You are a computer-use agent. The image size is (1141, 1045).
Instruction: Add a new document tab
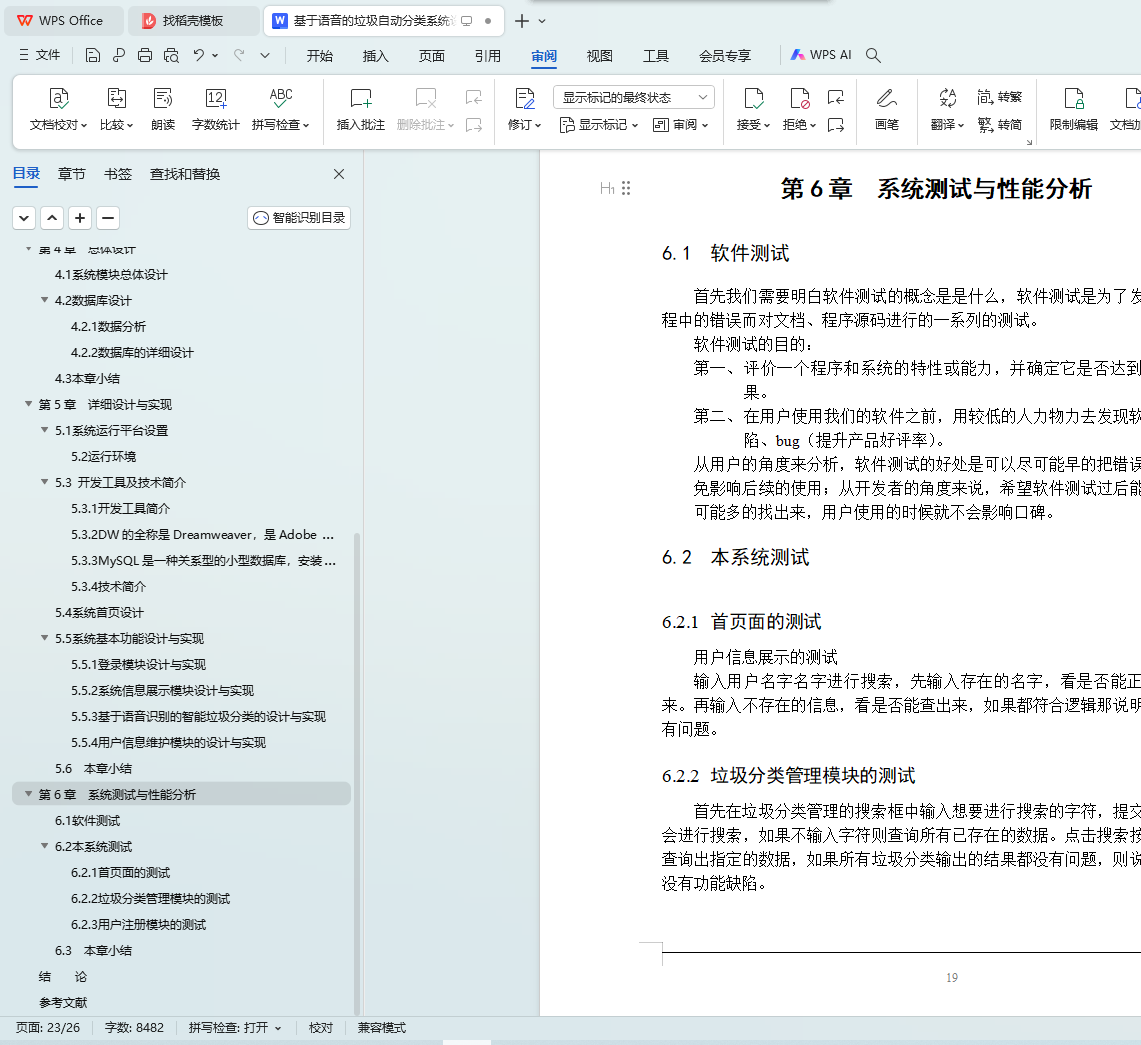521,21
